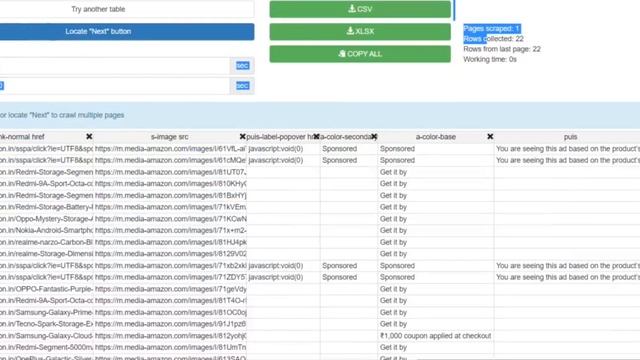Select the Nokia-Android-Smartphone link cell

47,230
